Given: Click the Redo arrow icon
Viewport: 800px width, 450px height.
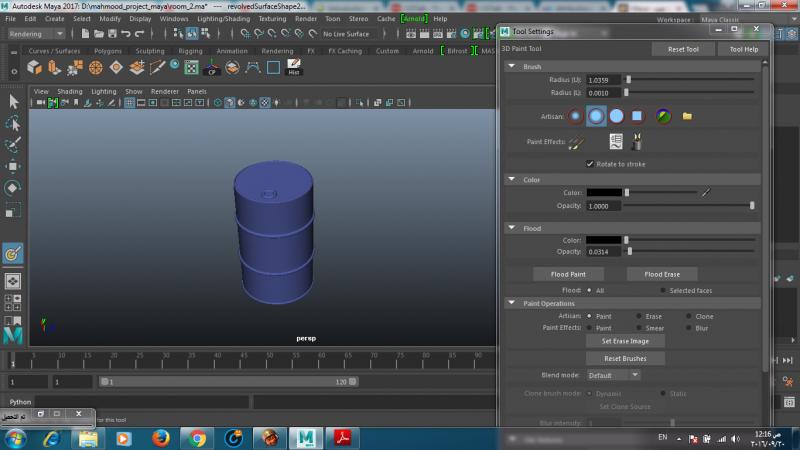Looking at the screenshot, I should 139,34.
